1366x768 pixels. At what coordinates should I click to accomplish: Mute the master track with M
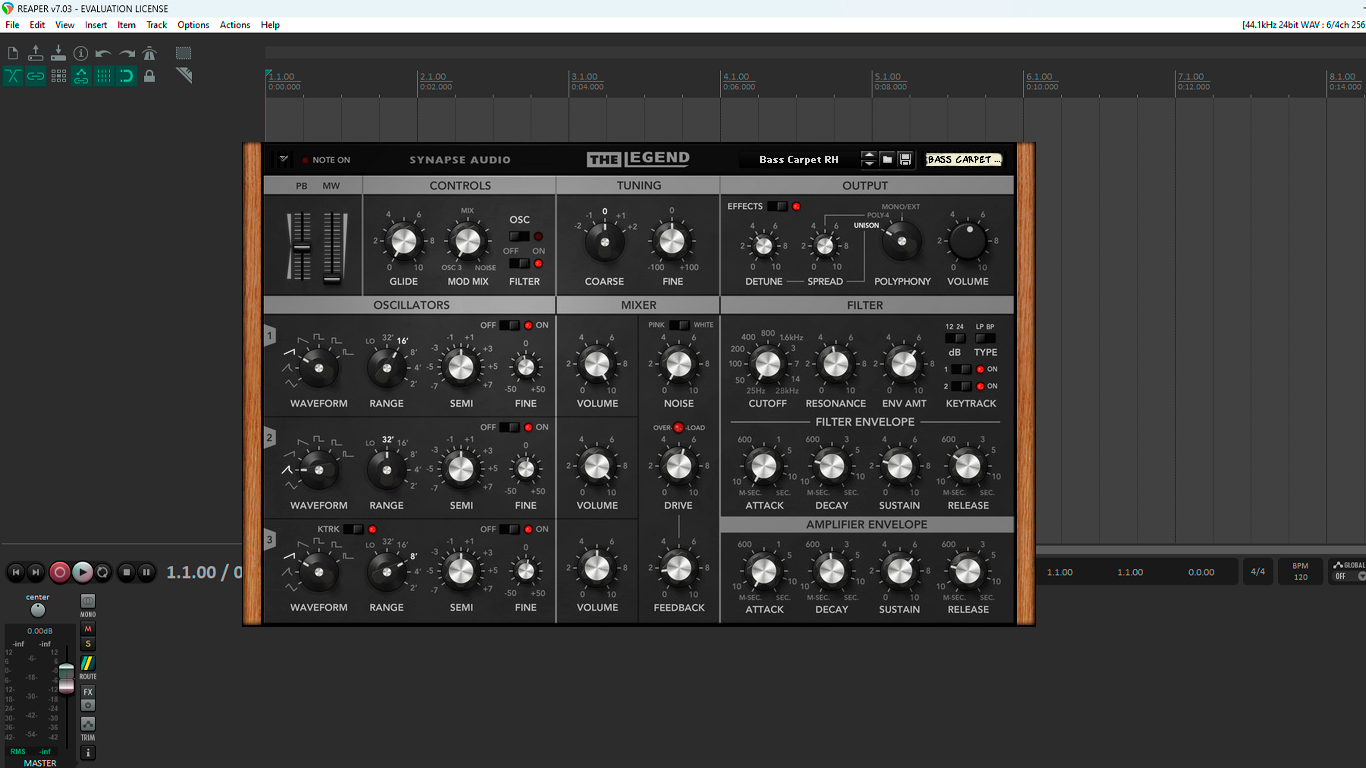88,629
